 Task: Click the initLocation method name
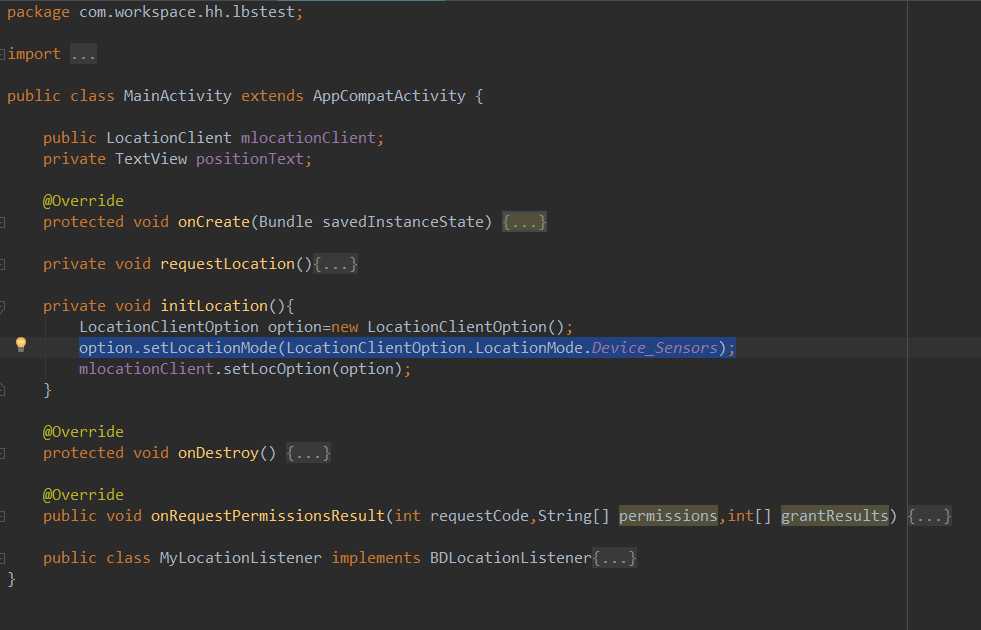coord(214,306)
